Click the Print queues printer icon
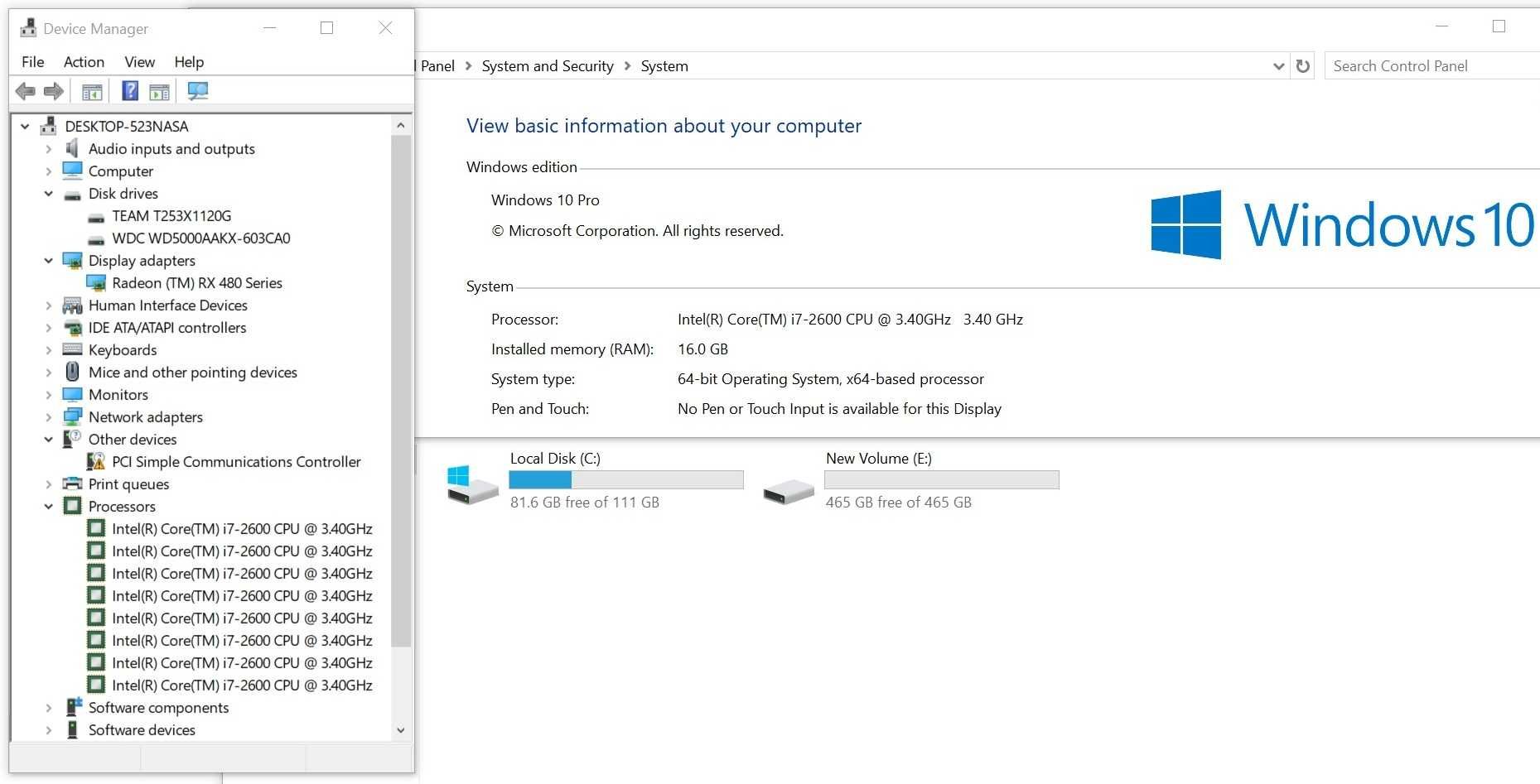1540x784 pixels. click(x=73, y=483)
